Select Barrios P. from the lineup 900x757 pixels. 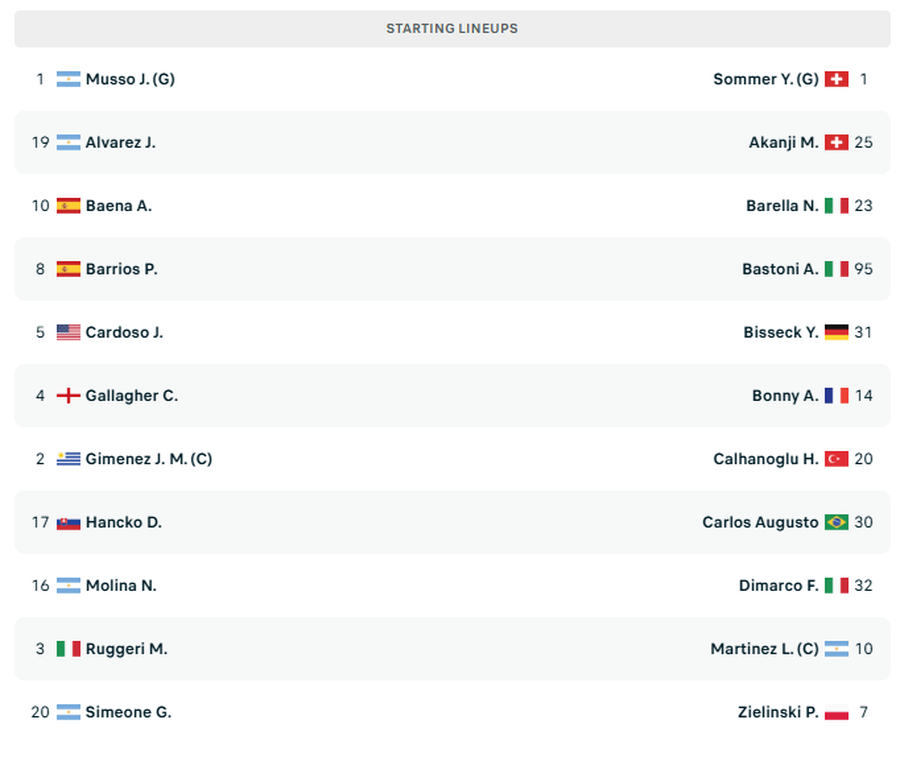pyautogui.click(x=121, y=269)
